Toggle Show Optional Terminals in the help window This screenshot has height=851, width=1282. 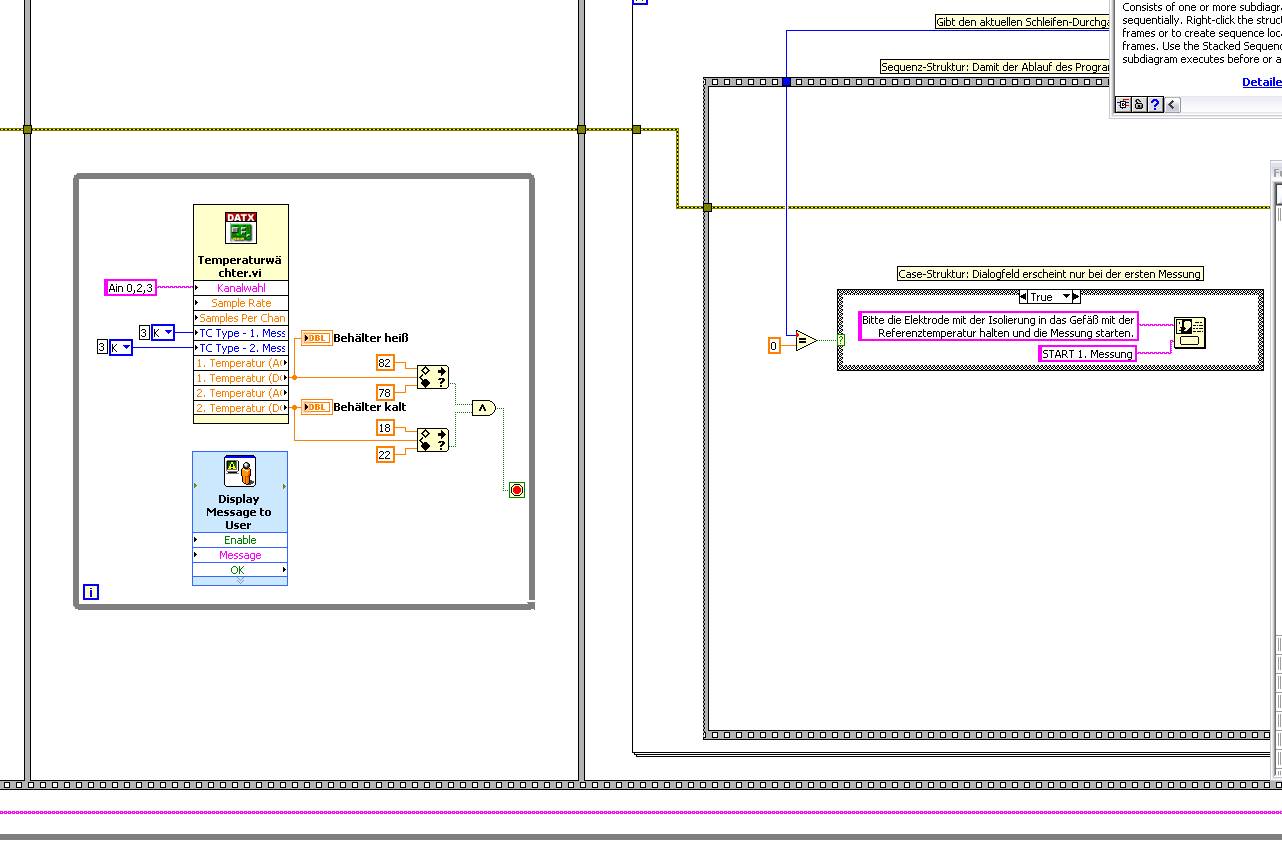(1123, 104)
